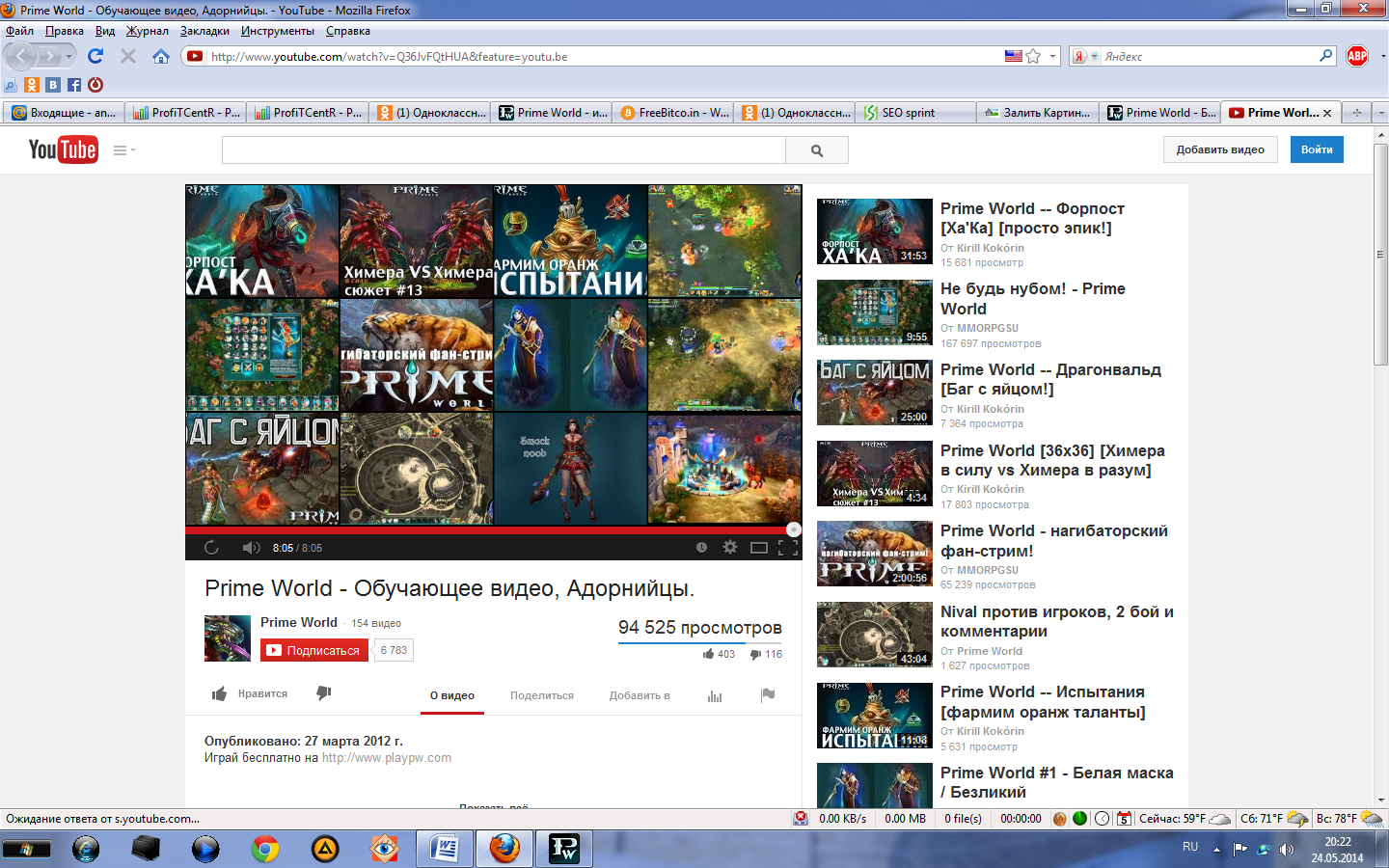The width and height of the screenshot is (1389, 868).
Task: Open the playpw.com link in description
Action: 387,758
